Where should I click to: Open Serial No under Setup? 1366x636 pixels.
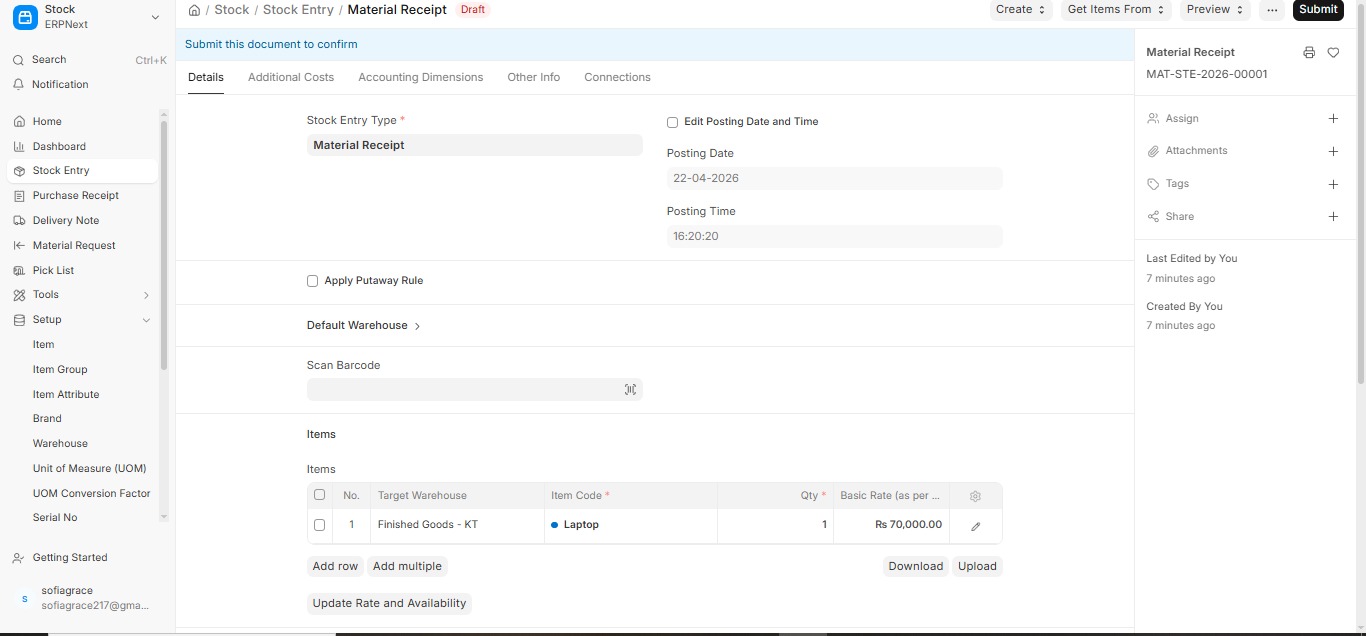(x=55, y=518)
